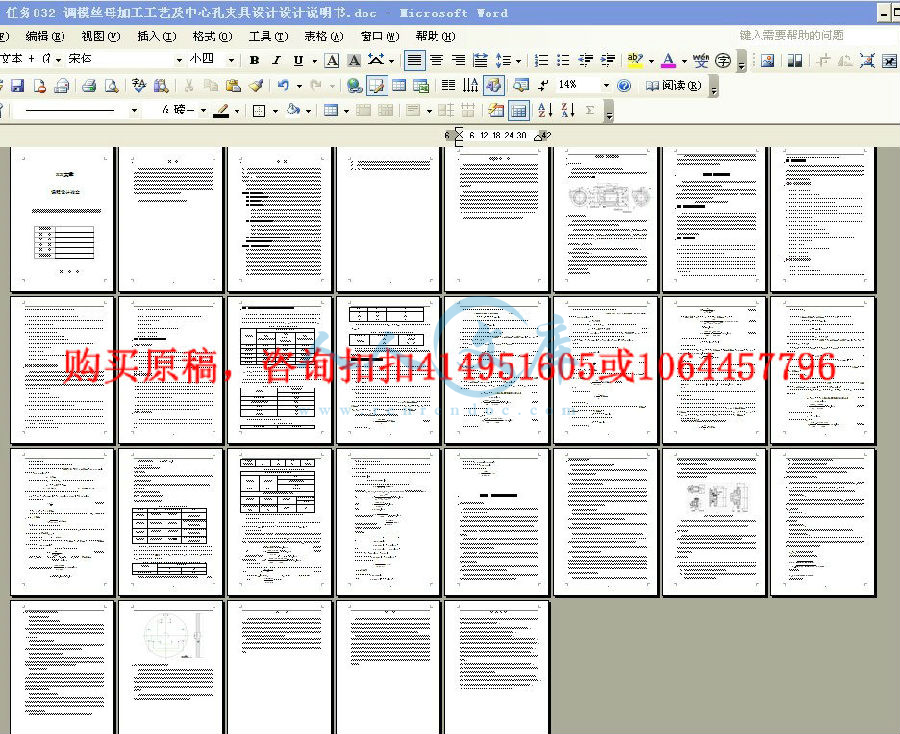Click the Save icon
Image resolution: width=900 pixels, height=734 pixels.
pos(18,86)
